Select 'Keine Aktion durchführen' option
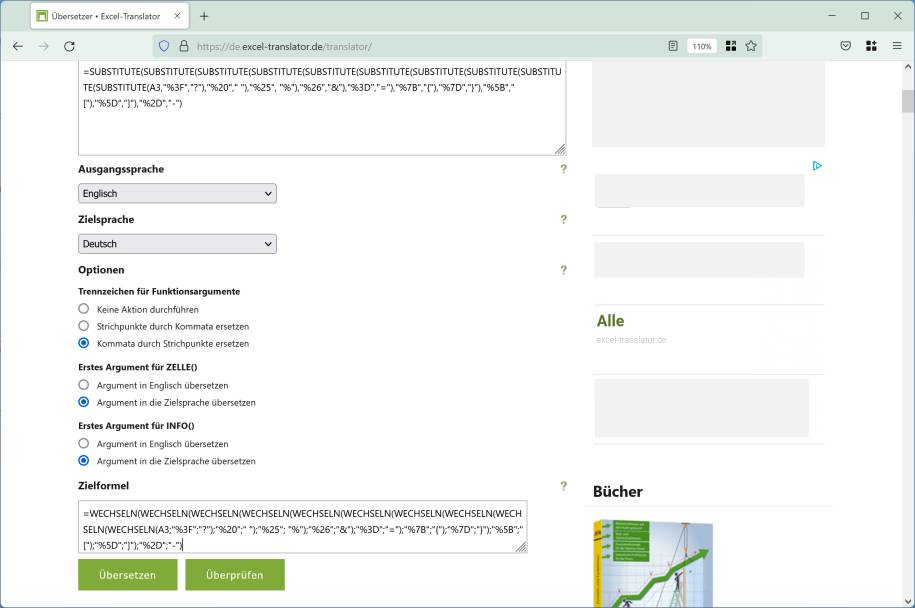The height and width of the screenshot is (608, 915). point(84,308)
